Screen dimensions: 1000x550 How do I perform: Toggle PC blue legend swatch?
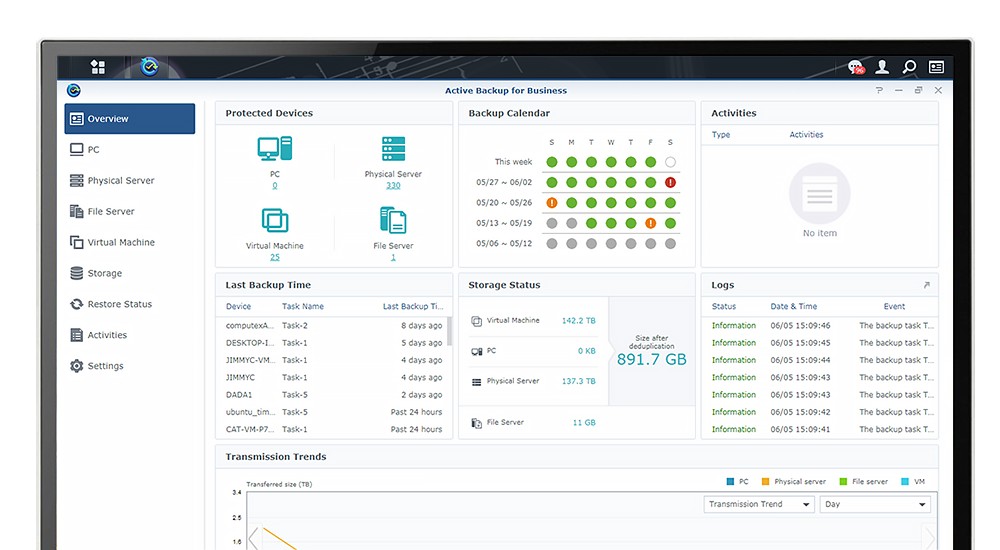click(x=730, y=482)
